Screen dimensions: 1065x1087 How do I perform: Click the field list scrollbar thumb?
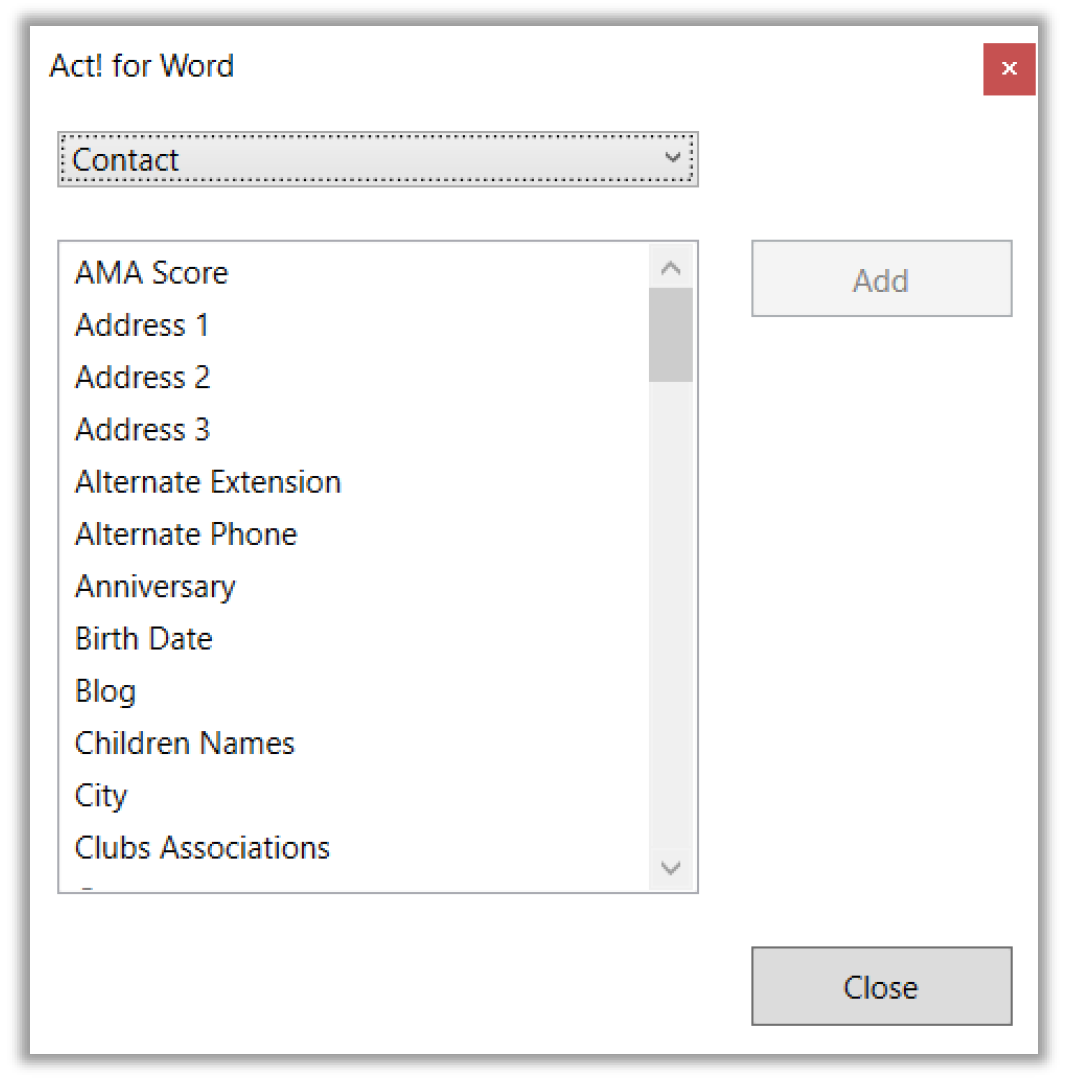(670, 335)
